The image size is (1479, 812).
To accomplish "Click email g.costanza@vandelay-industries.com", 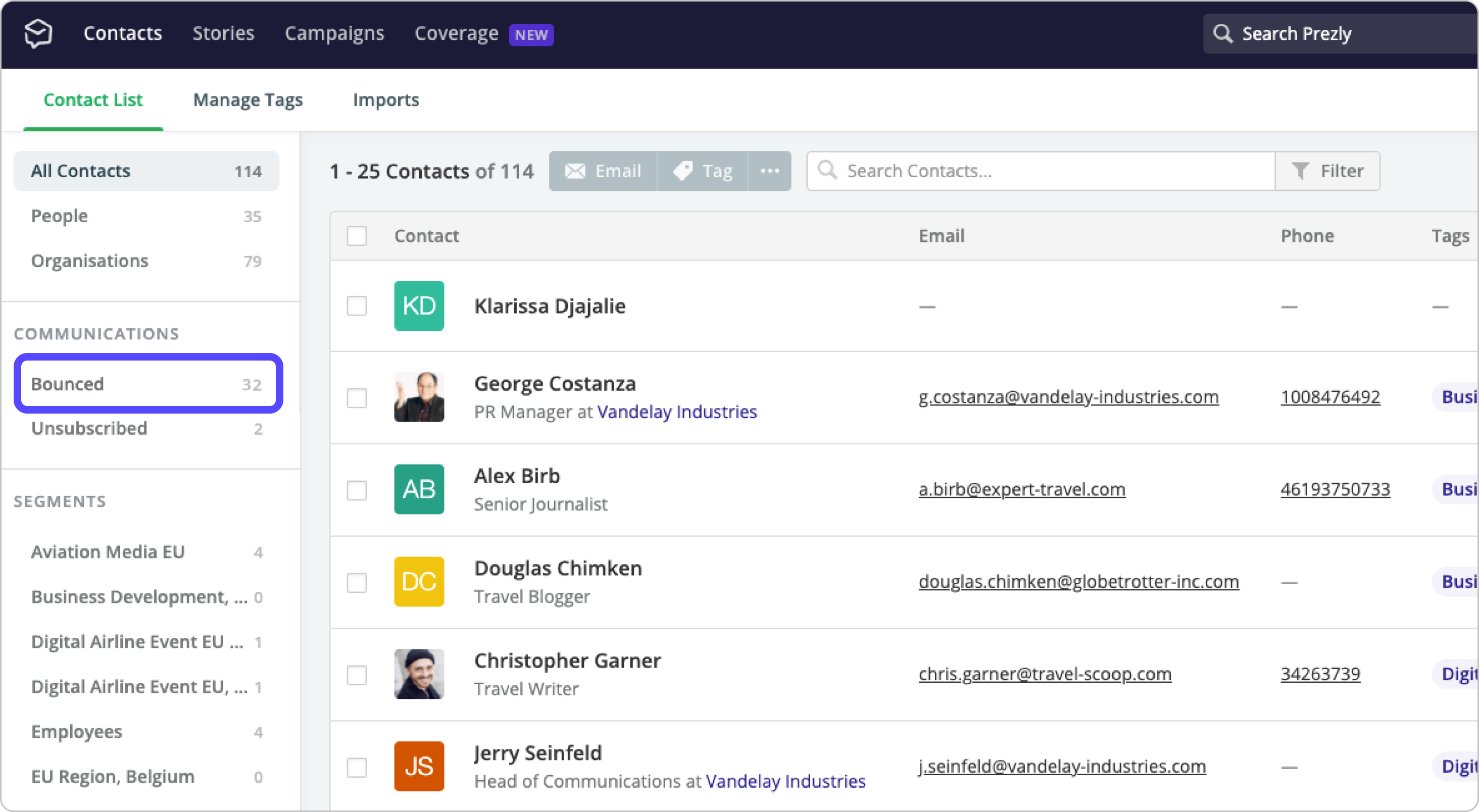I will click(x=1068, y=397).
